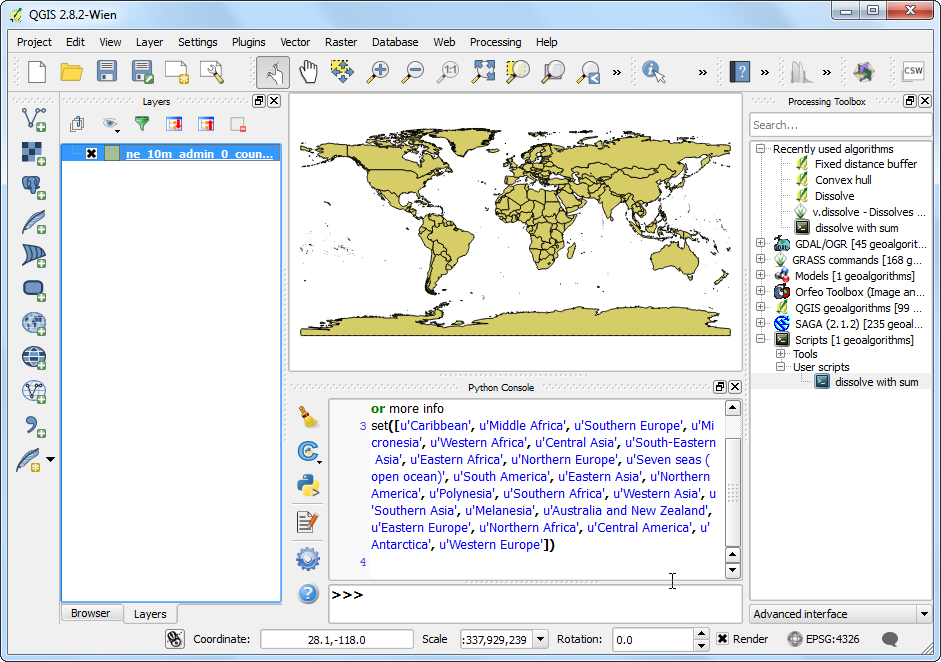Image resolution: width=941 pixels, height=662 pixels.
Task: Click the Add PostGIS Layer elephant icon
Action: point(34,187)
